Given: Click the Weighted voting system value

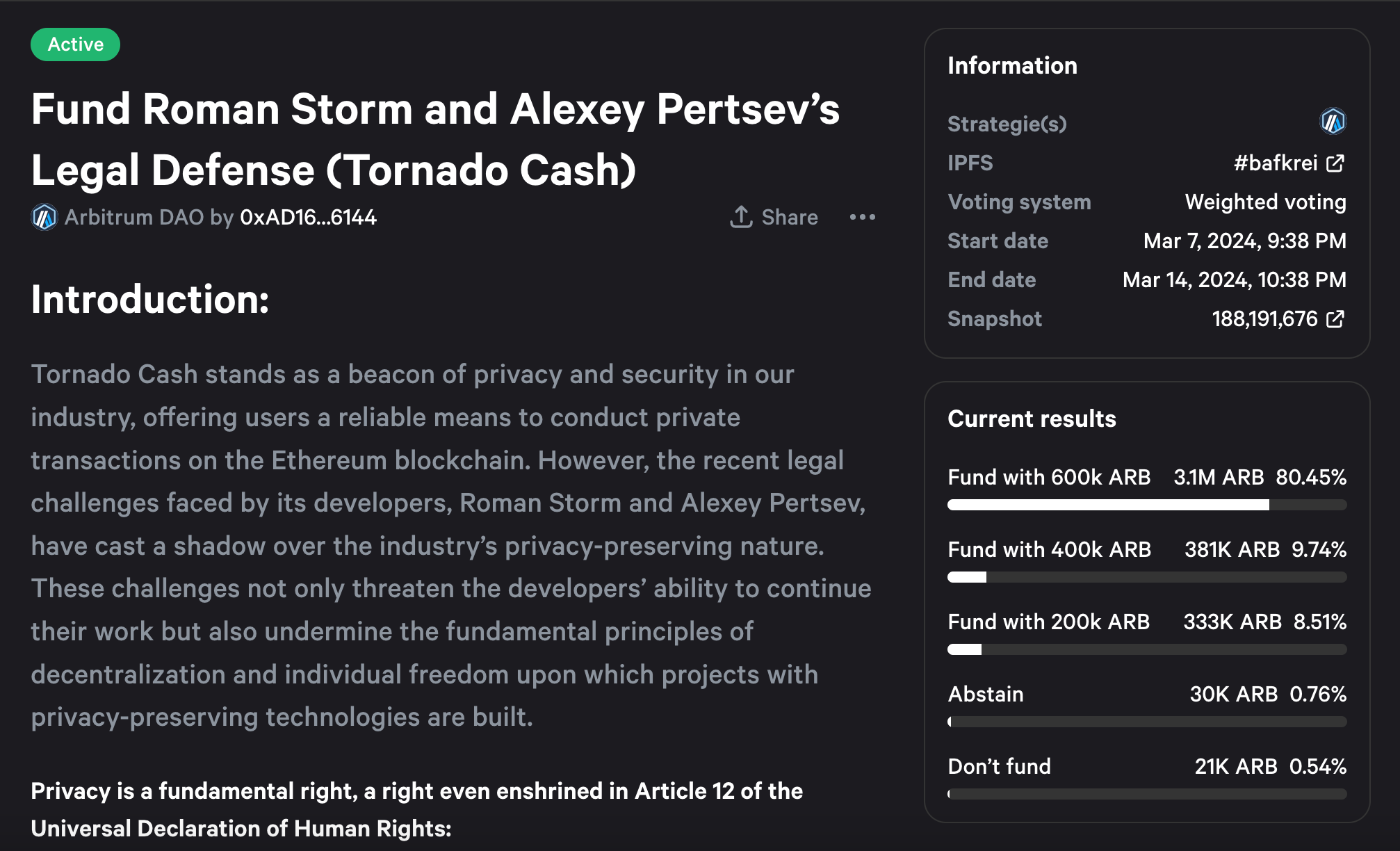Looking at the screenshot, I should (1265, 202).
